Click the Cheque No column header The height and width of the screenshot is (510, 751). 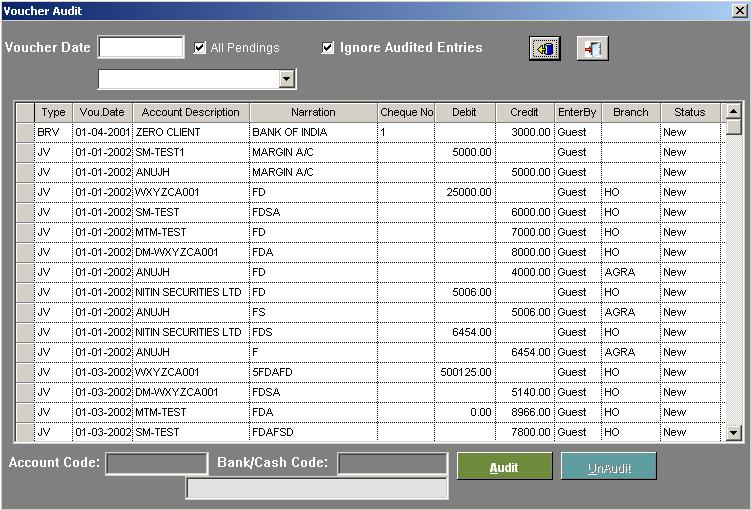tap(406, 112)
